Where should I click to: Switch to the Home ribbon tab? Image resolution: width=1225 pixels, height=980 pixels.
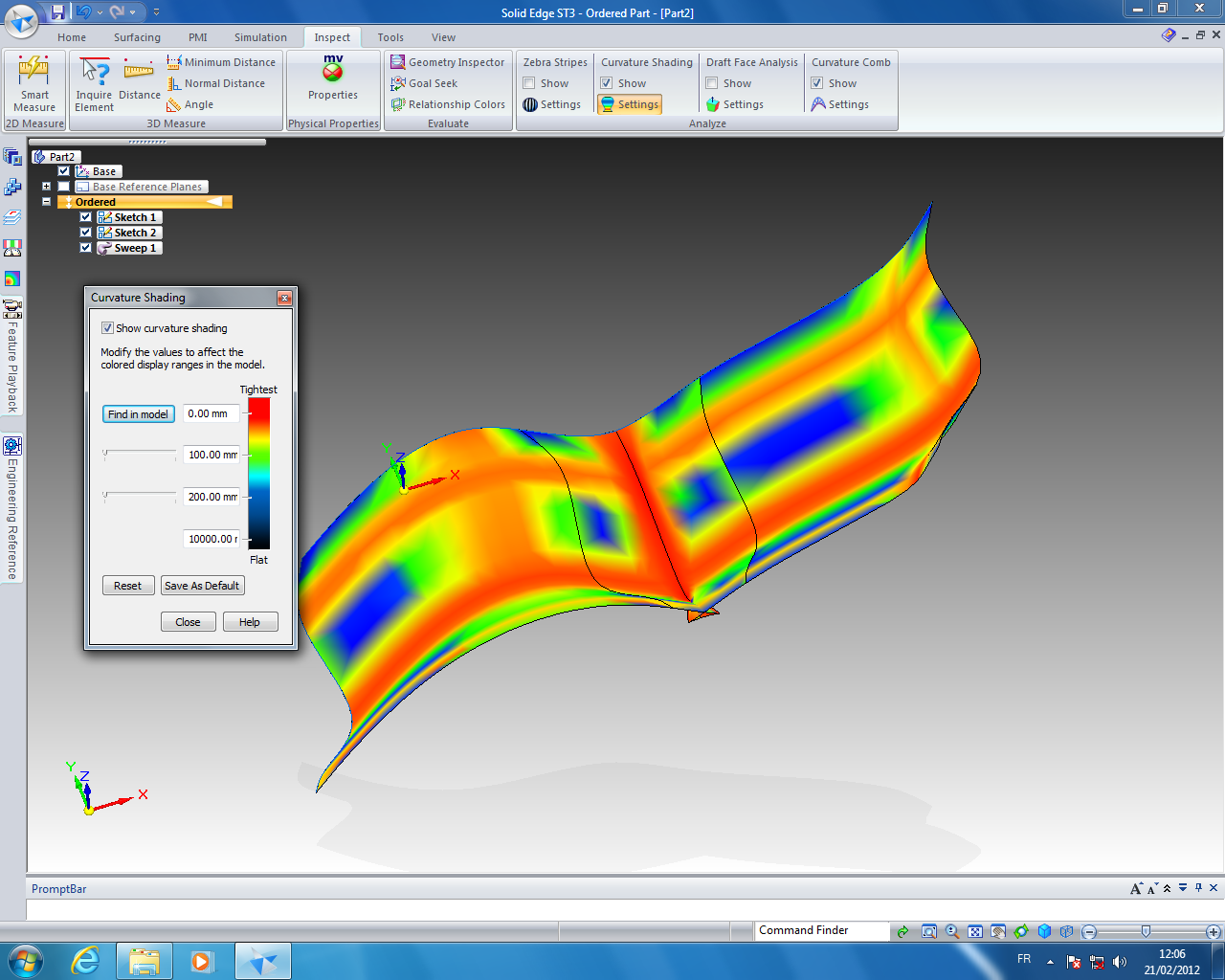click(x=72, y=37)
